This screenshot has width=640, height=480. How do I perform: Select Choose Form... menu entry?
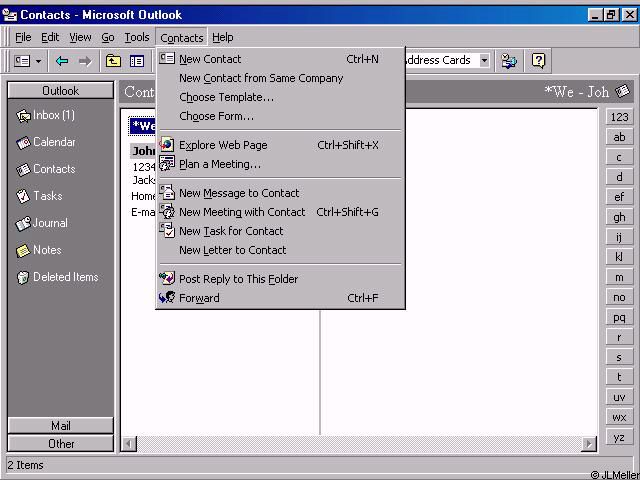280,116
